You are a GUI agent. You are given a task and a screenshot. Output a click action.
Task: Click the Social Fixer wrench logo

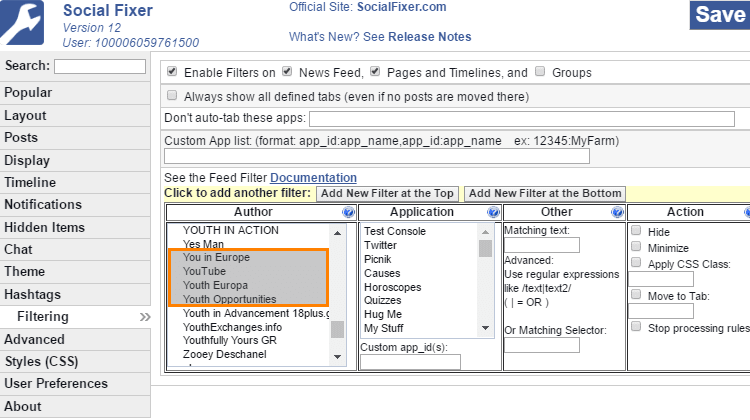point(22,22)
